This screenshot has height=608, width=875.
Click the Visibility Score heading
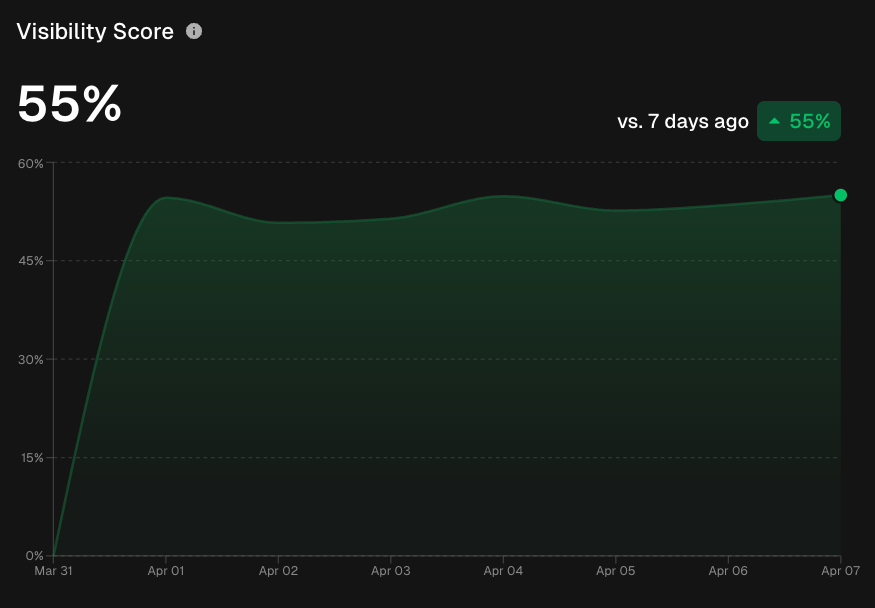pos(95,31)
